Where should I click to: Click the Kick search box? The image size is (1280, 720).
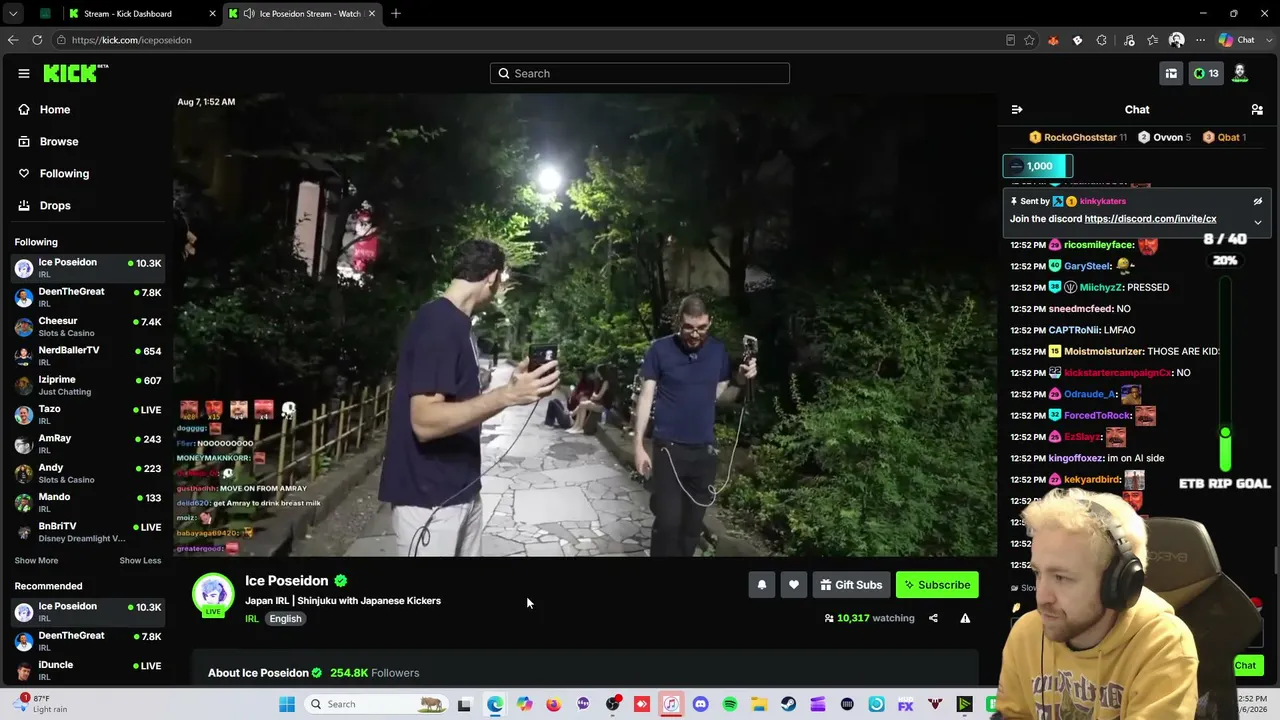click(x=640, y=73)
